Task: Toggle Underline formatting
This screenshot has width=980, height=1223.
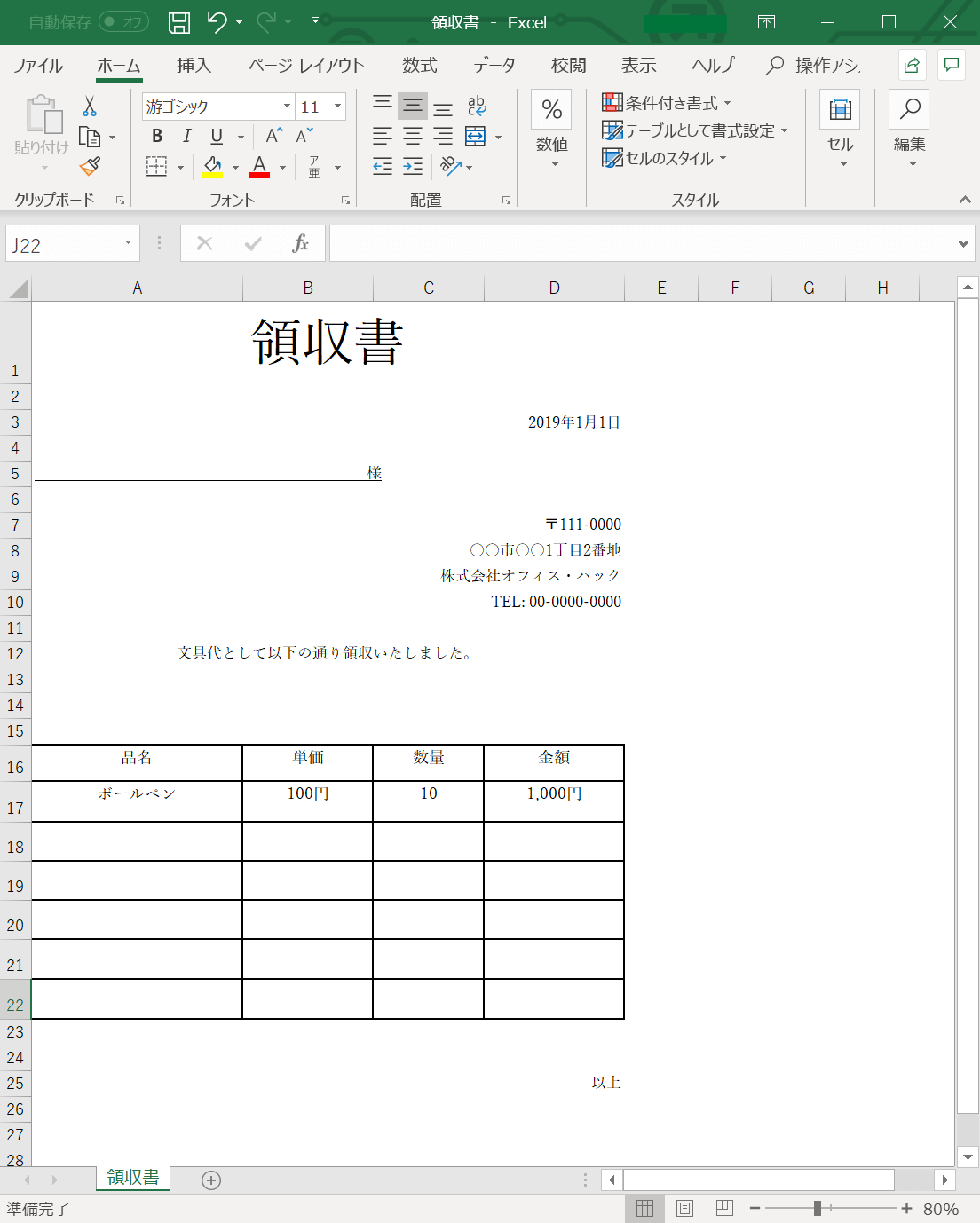Action: pos(217,136)
